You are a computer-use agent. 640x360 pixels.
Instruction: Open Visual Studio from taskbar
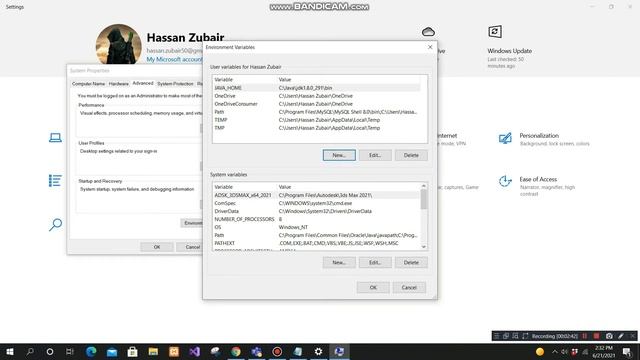point(195,351)
